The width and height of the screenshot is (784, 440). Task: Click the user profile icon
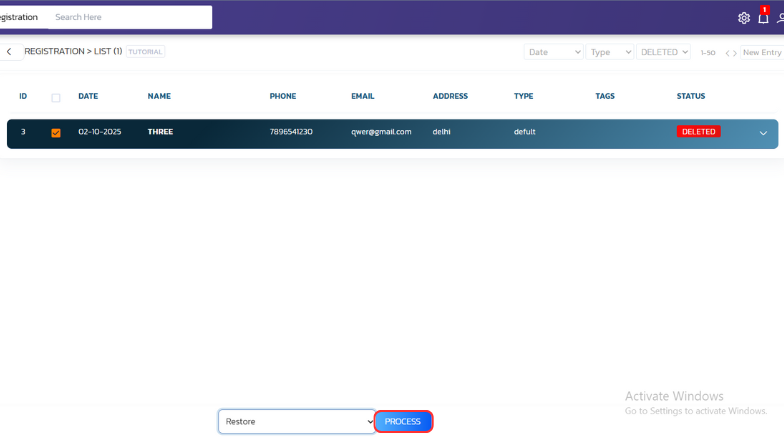coord(780,18)
